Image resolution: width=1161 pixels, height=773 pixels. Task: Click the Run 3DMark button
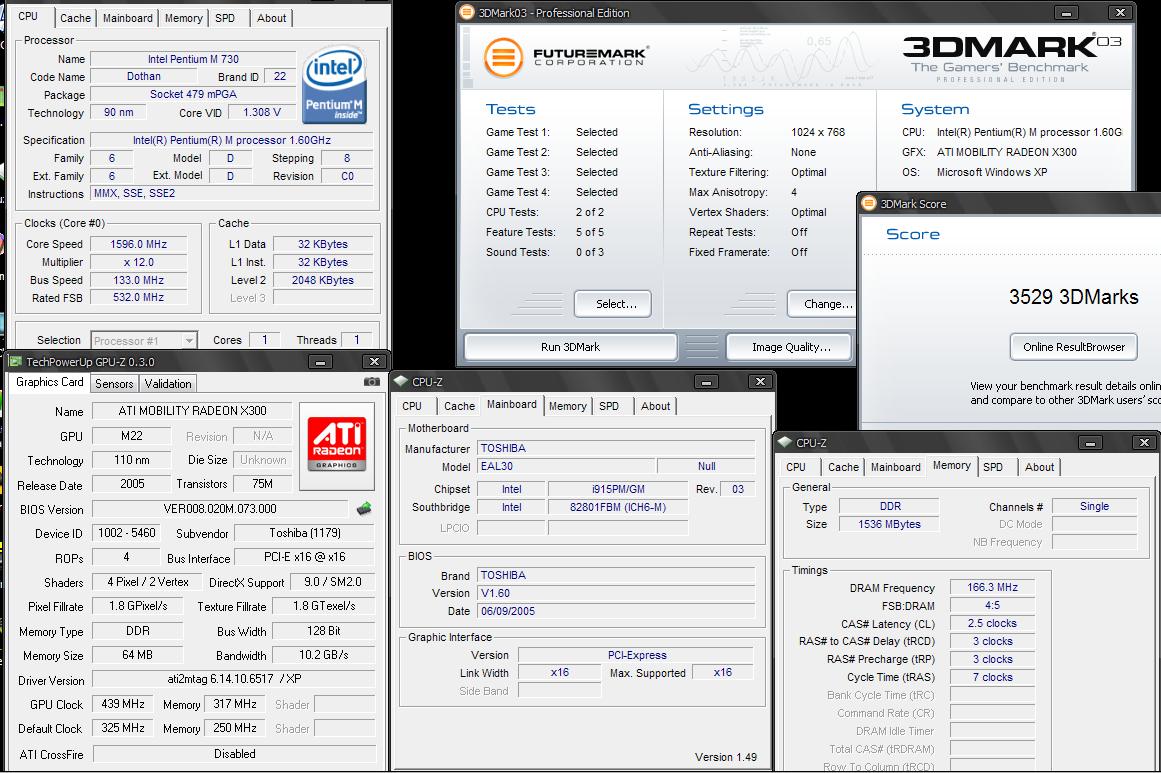tap(571, 347)
